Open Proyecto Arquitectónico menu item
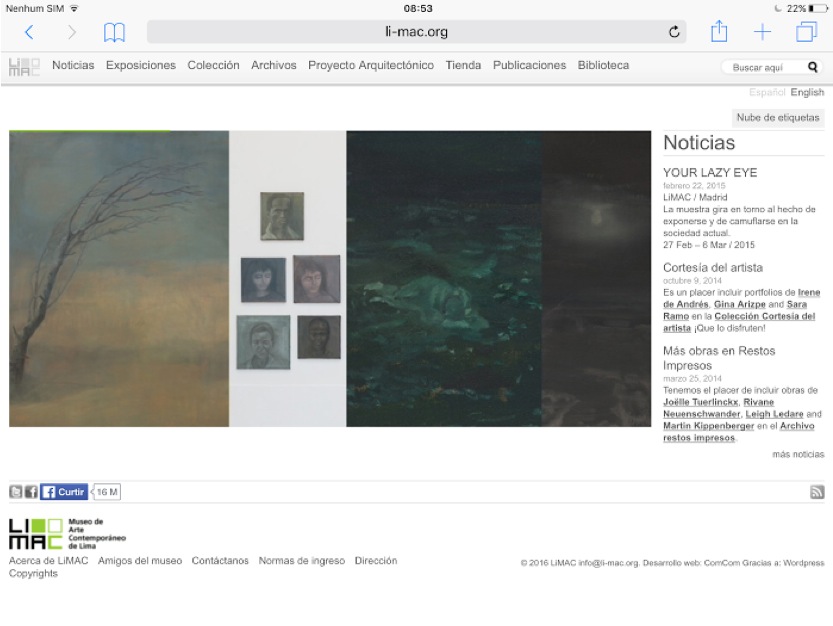Viewport: 833px width, 626px height. point(371,65)
